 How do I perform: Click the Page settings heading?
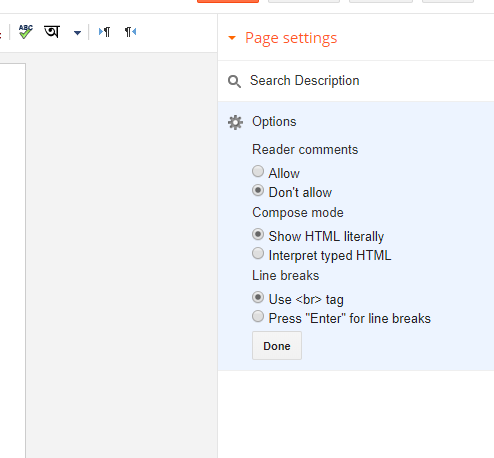[291, 38]
